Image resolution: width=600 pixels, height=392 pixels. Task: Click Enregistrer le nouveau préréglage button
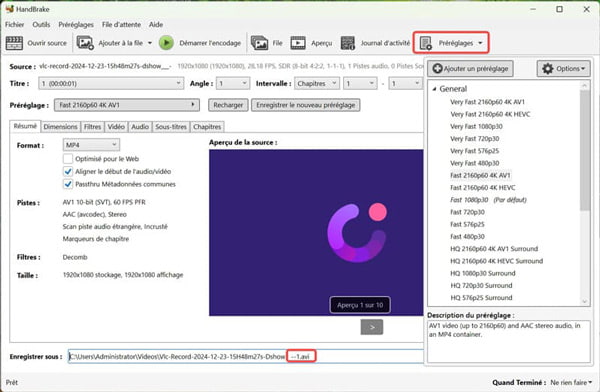[x=306, y=105]
